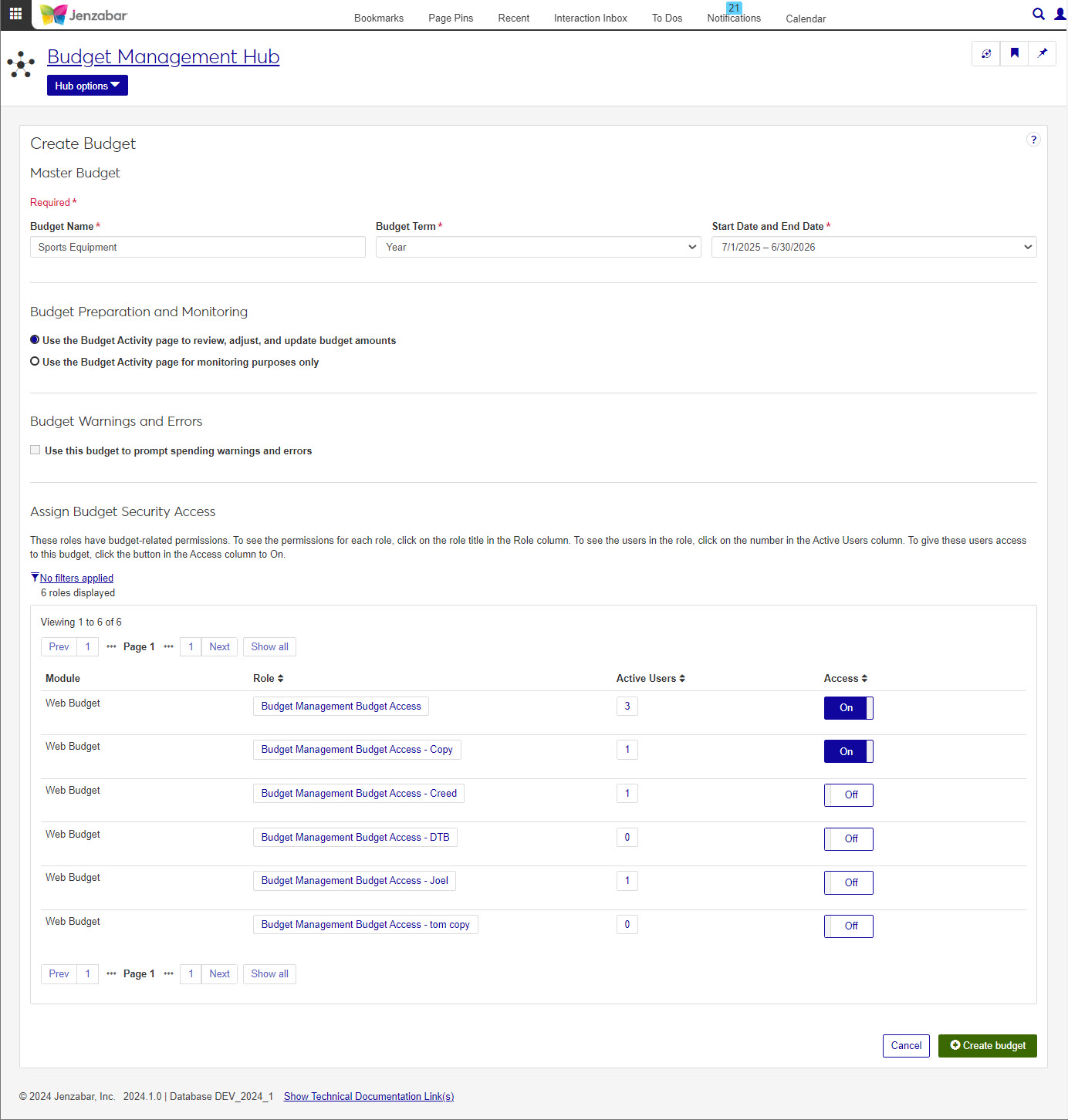1068x1120 pixels.
Task: Click the Jenzabar logo
Action: [83, 15]
